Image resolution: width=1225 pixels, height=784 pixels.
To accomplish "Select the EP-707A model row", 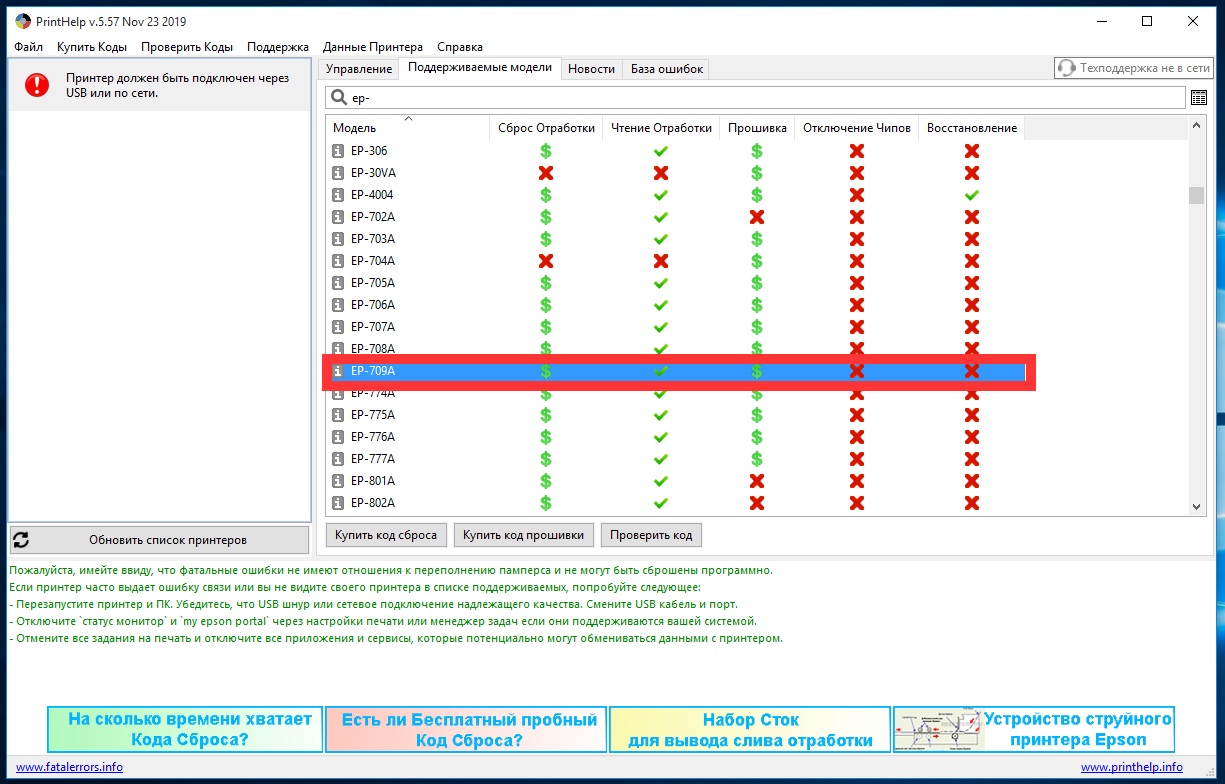I will point(676,327).
